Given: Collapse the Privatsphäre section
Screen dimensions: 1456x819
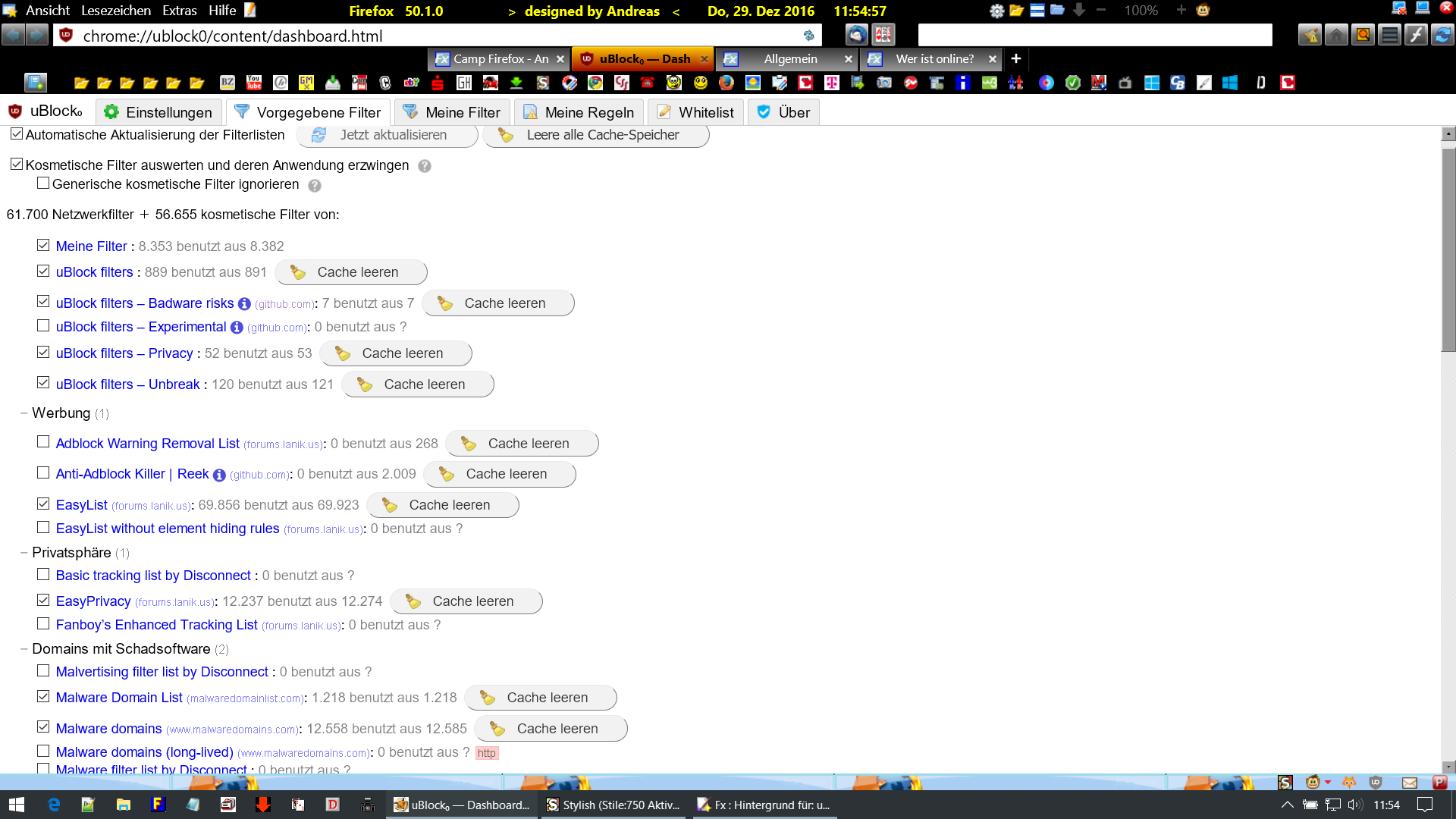Looking at the screenshot, I should coord(24,553).
